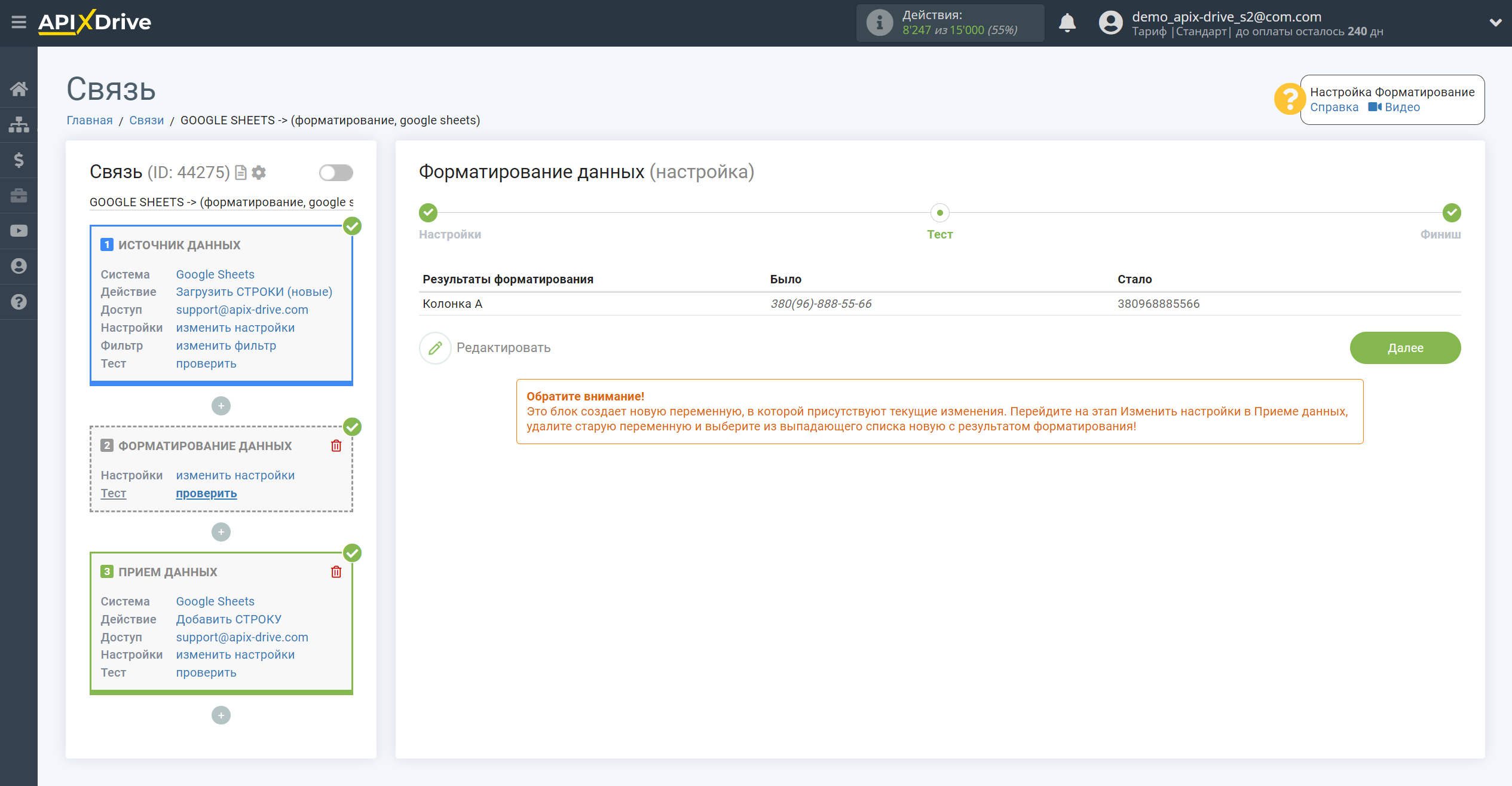The width and height of the screenshot is (1512, 786).
Task: Click the connection name field
Action: (x=221, y=202)
